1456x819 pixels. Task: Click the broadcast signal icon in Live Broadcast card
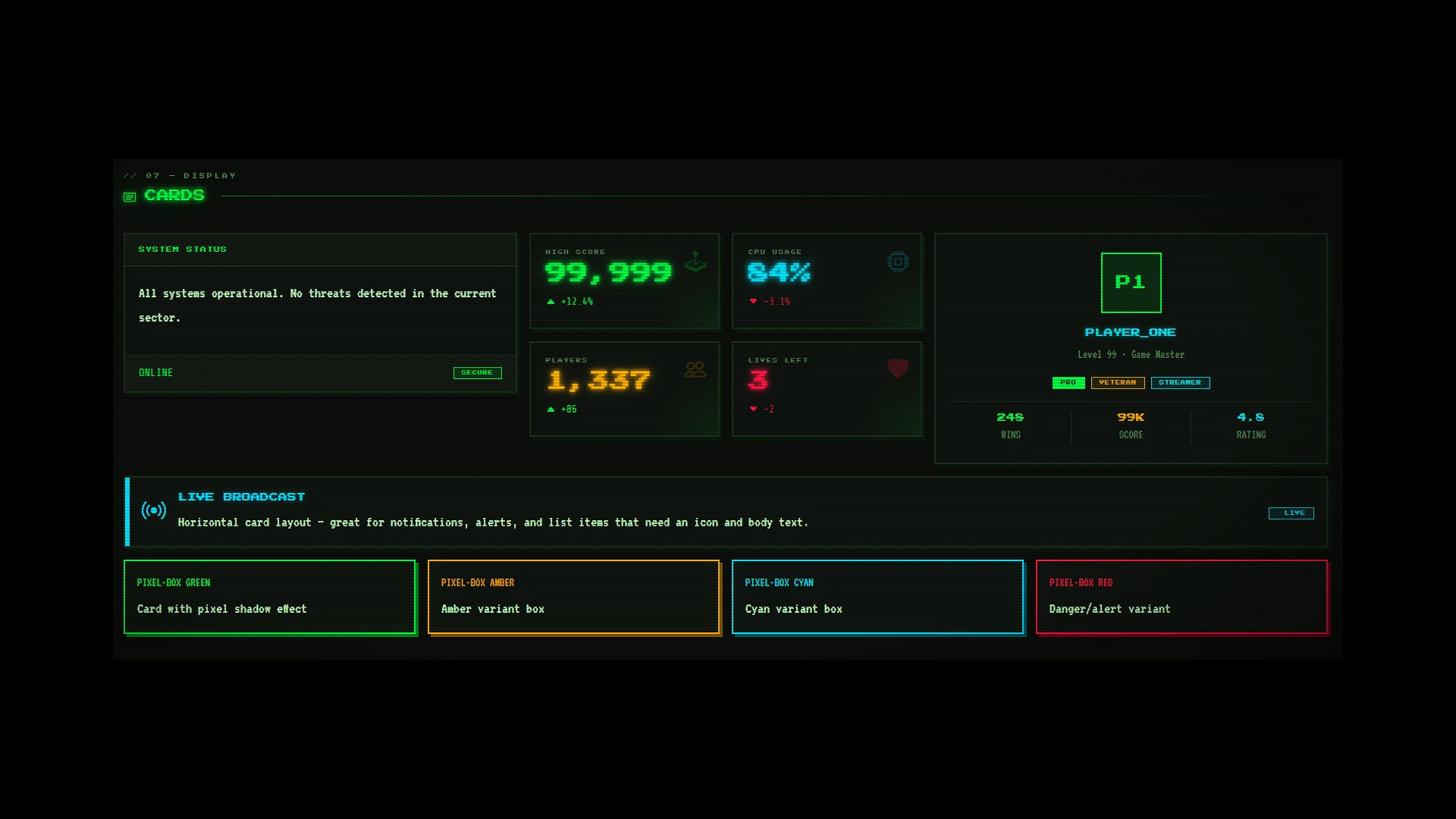point(154,510)
